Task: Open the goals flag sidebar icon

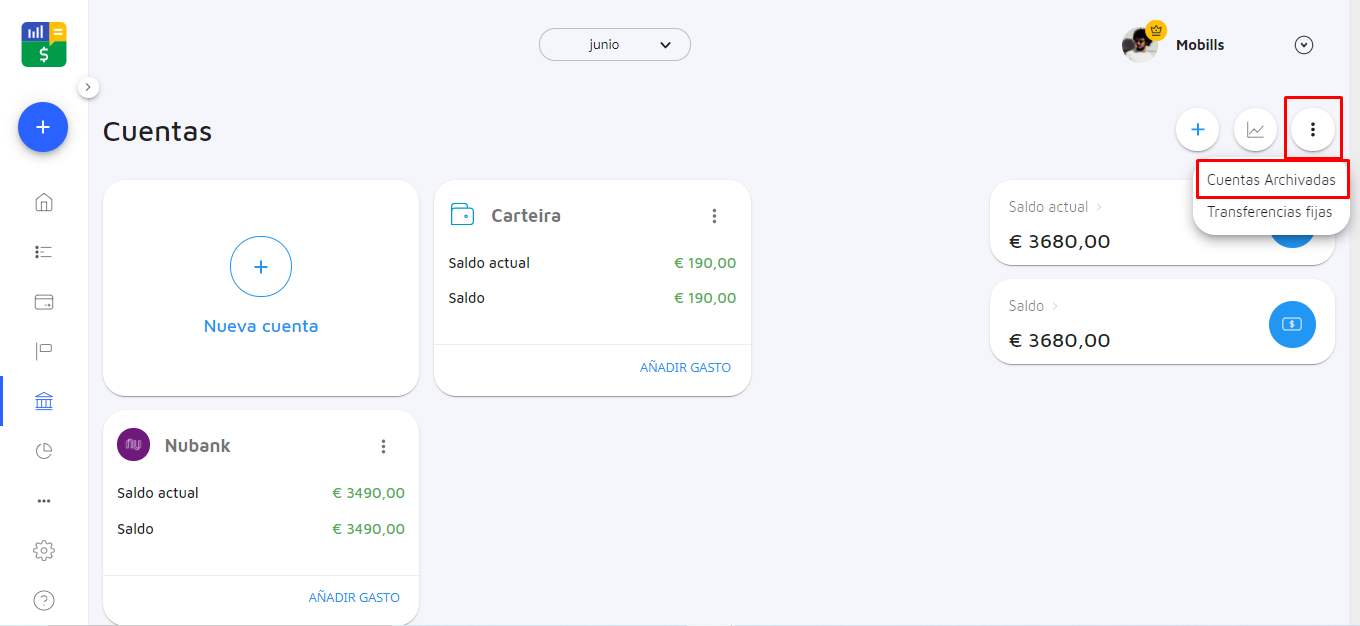Action: [x=44, y=351]
